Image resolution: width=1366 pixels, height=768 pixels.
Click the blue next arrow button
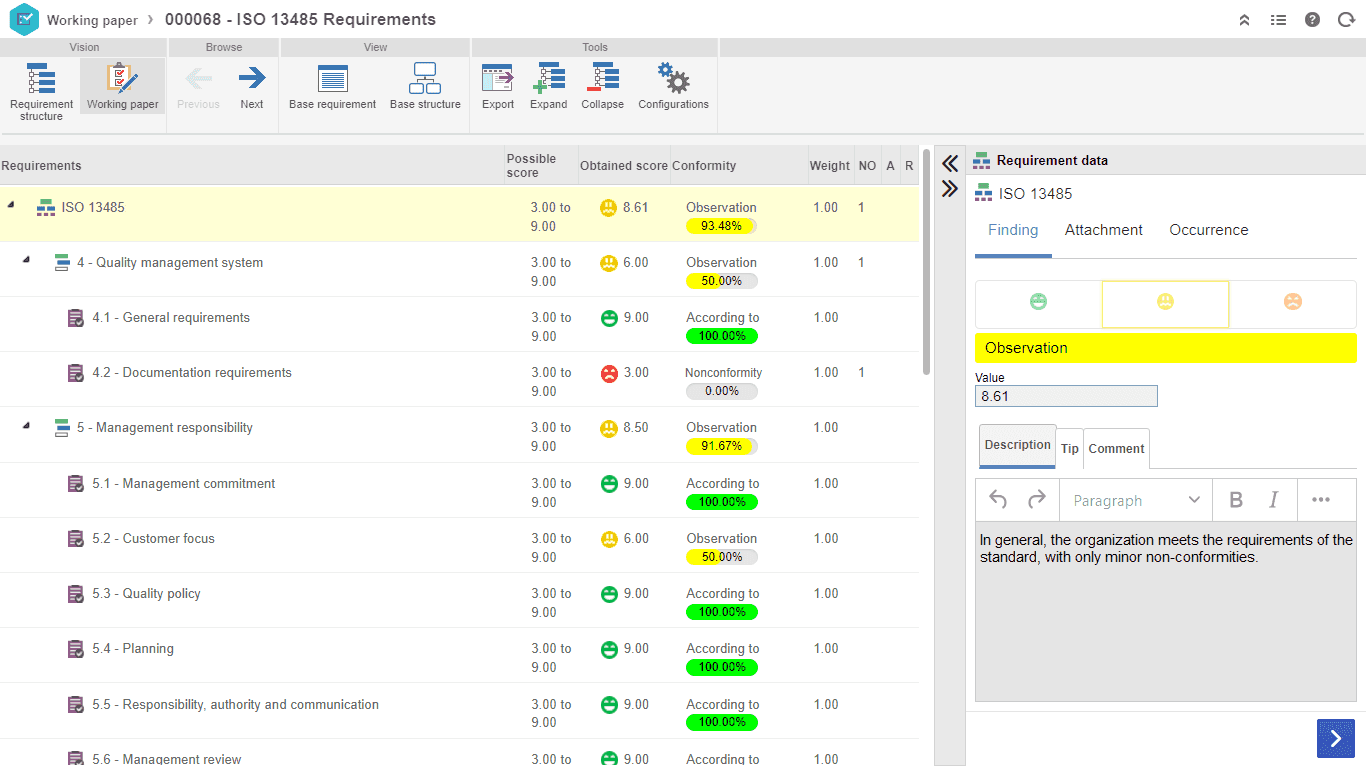coord(1336,739)
